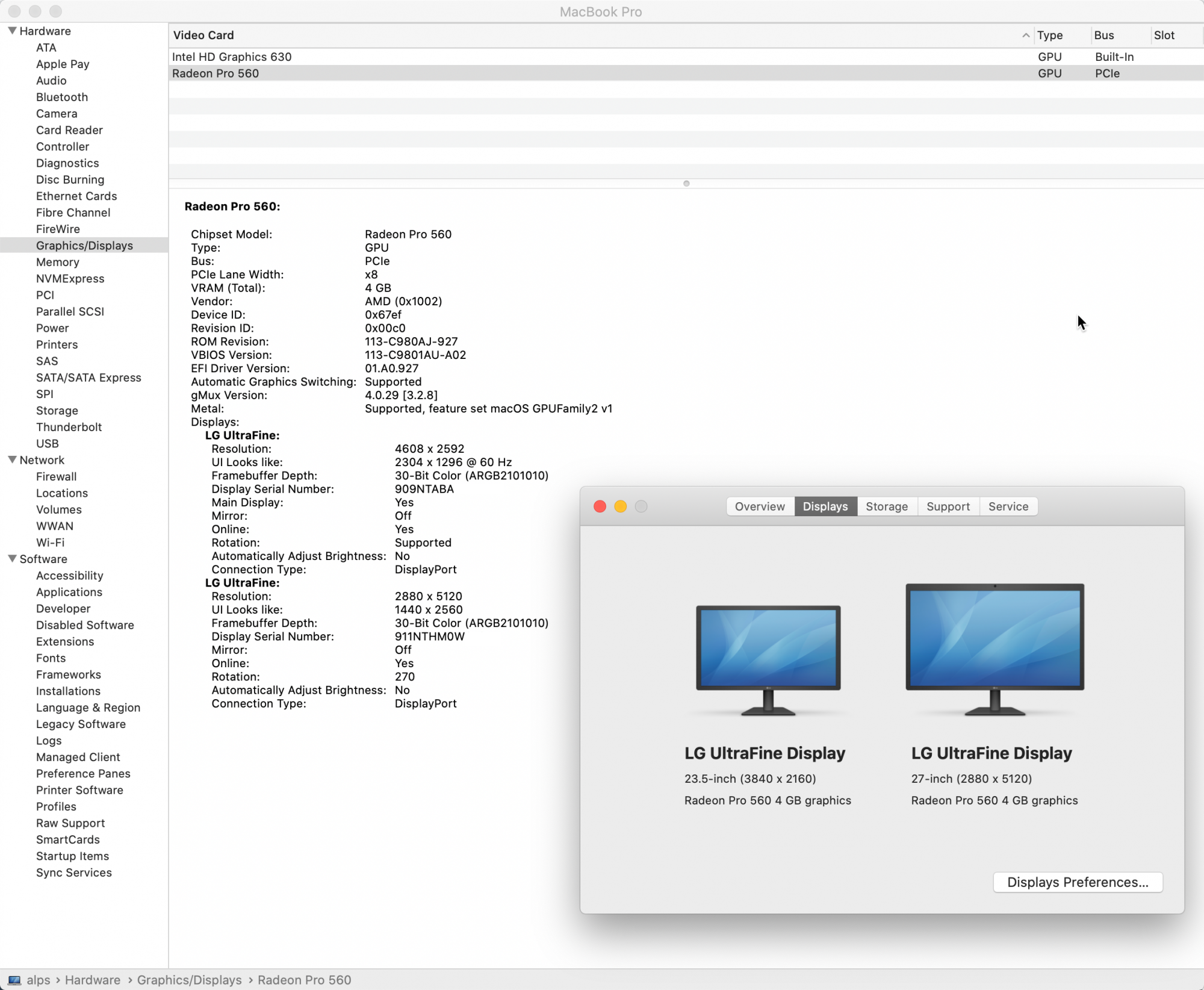Image resolution: width=1204 pixels, height=990 pixels.
Task: Select Firewall under Network
Action: pyautogui.click(x=57, y=477)
